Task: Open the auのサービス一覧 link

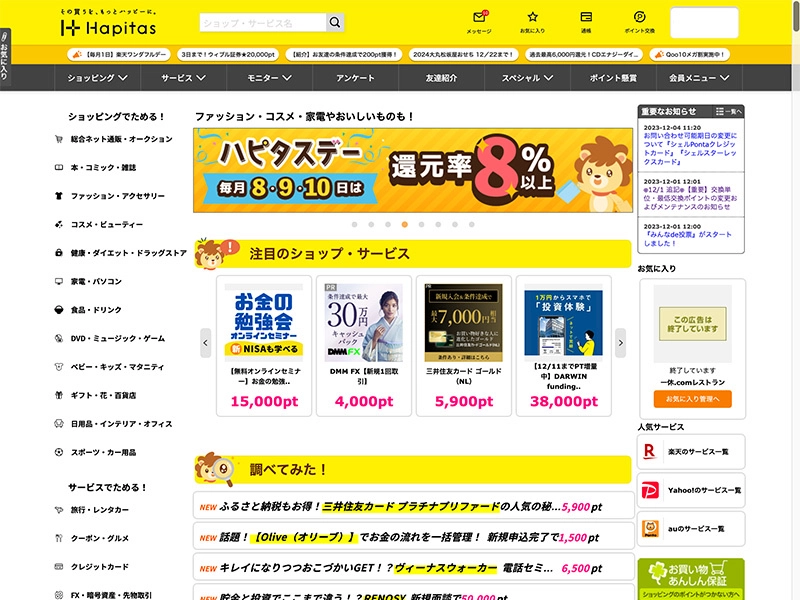Action: pos(691,529)
